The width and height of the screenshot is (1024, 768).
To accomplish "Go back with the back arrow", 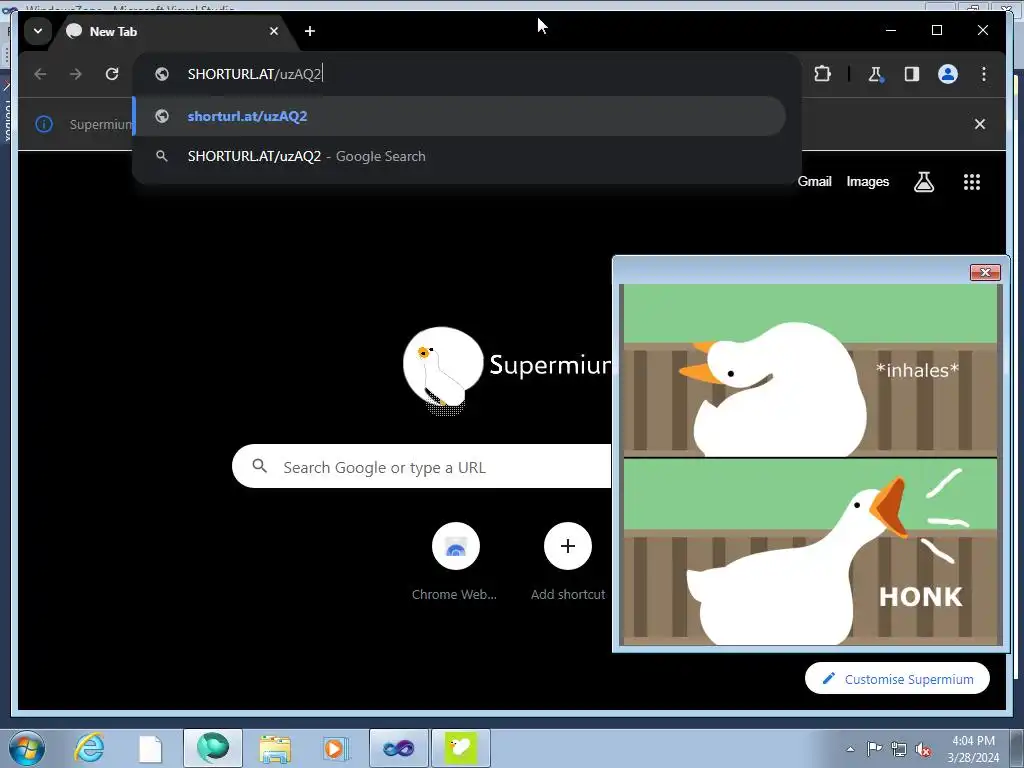I will [40, 74].
